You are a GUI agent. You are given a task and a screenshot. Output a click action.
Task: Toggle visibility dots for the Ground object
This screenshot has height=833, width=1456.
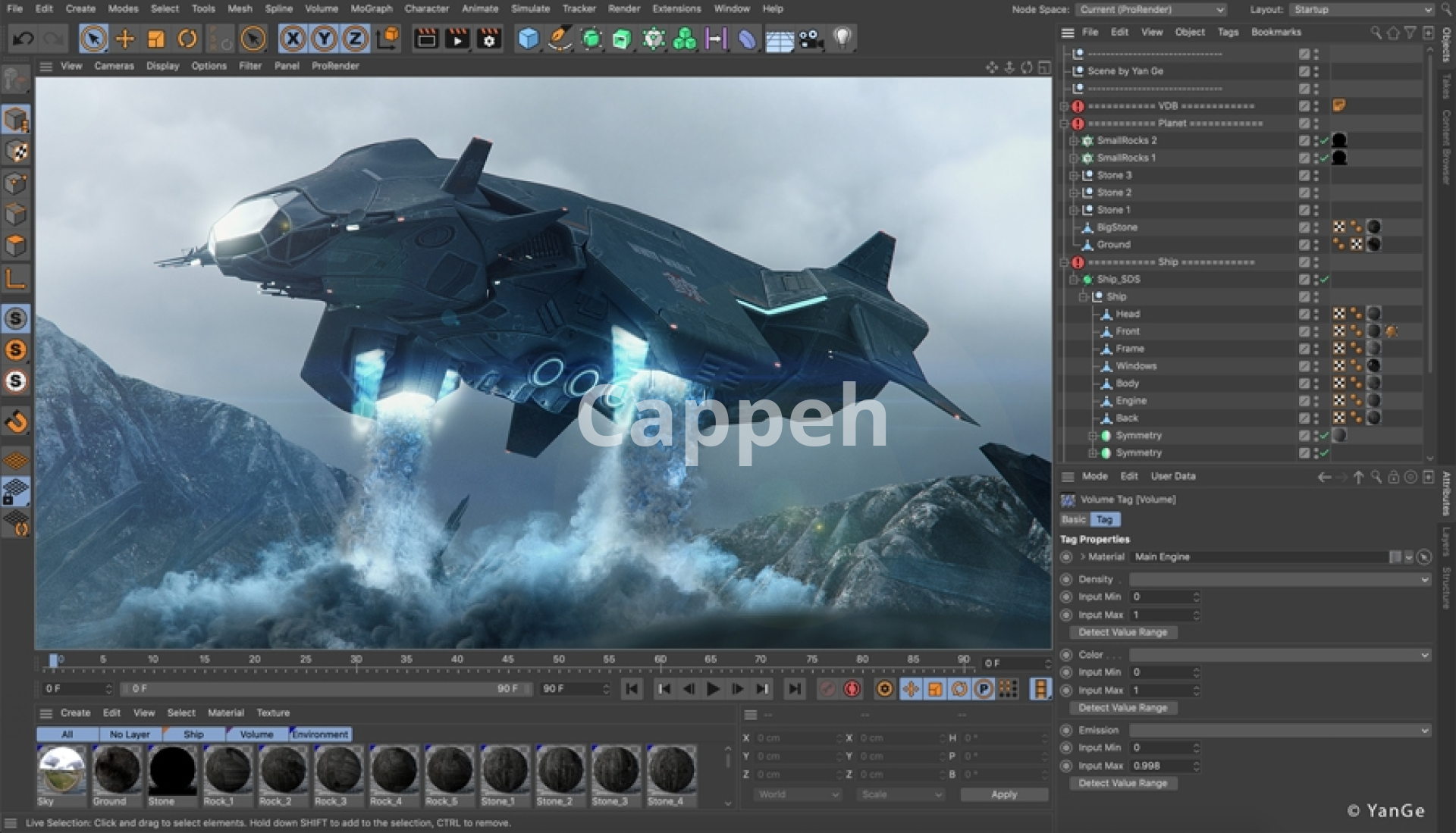click(1316, 245)
